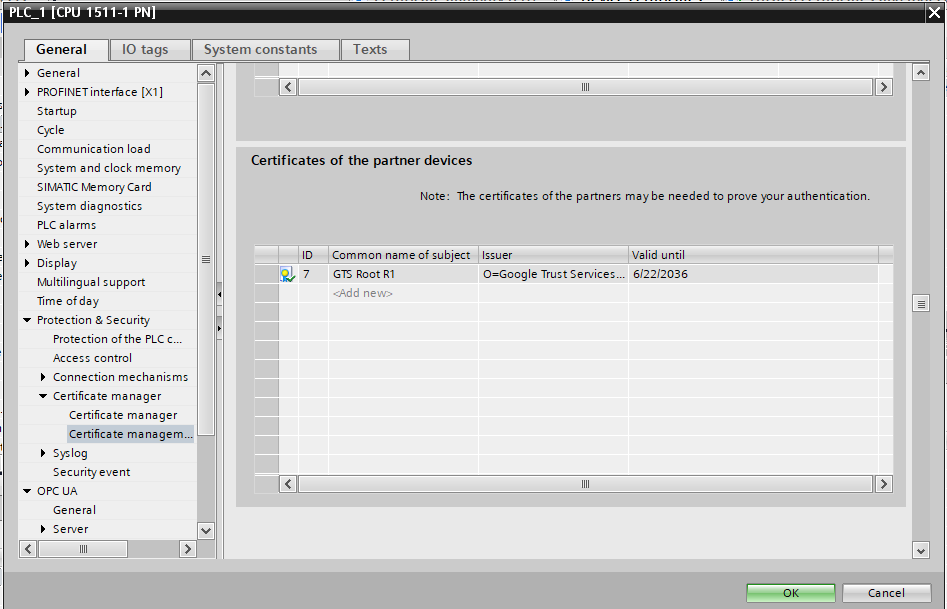Open the System constants tab
947x609 pixels.
click(x=260, y=49)
